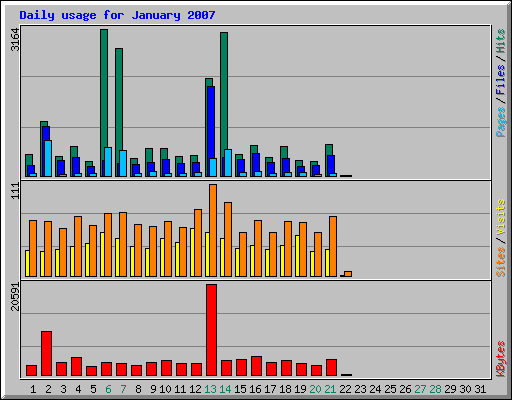Screen dimensions: 512x400
Task: Click day 1 on the x-axis
Action: (x=33, y=389)
